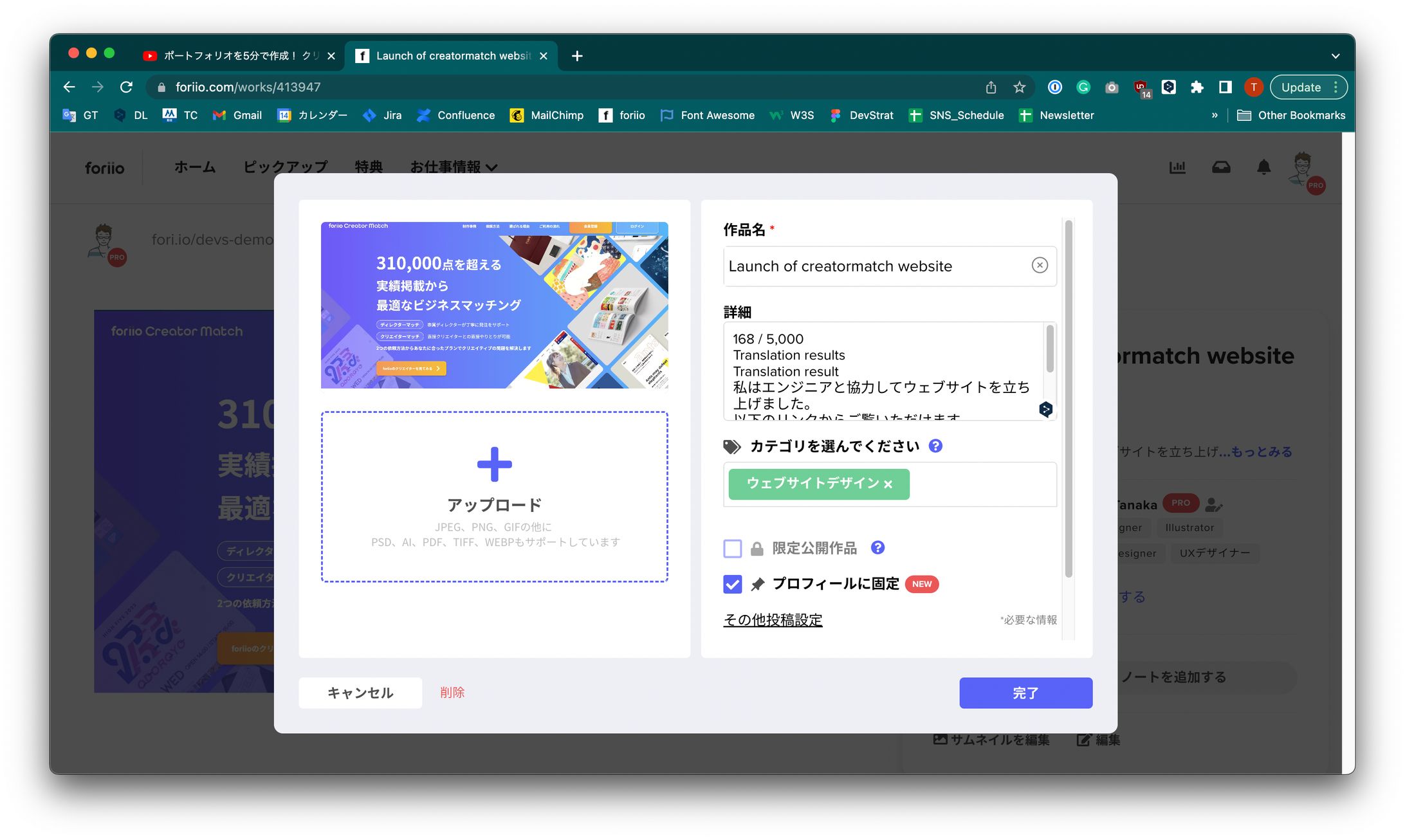Viewport: 1405px width, 840px height.
Task: Click the browser forward arrow
Action: (x=98, y=87)
